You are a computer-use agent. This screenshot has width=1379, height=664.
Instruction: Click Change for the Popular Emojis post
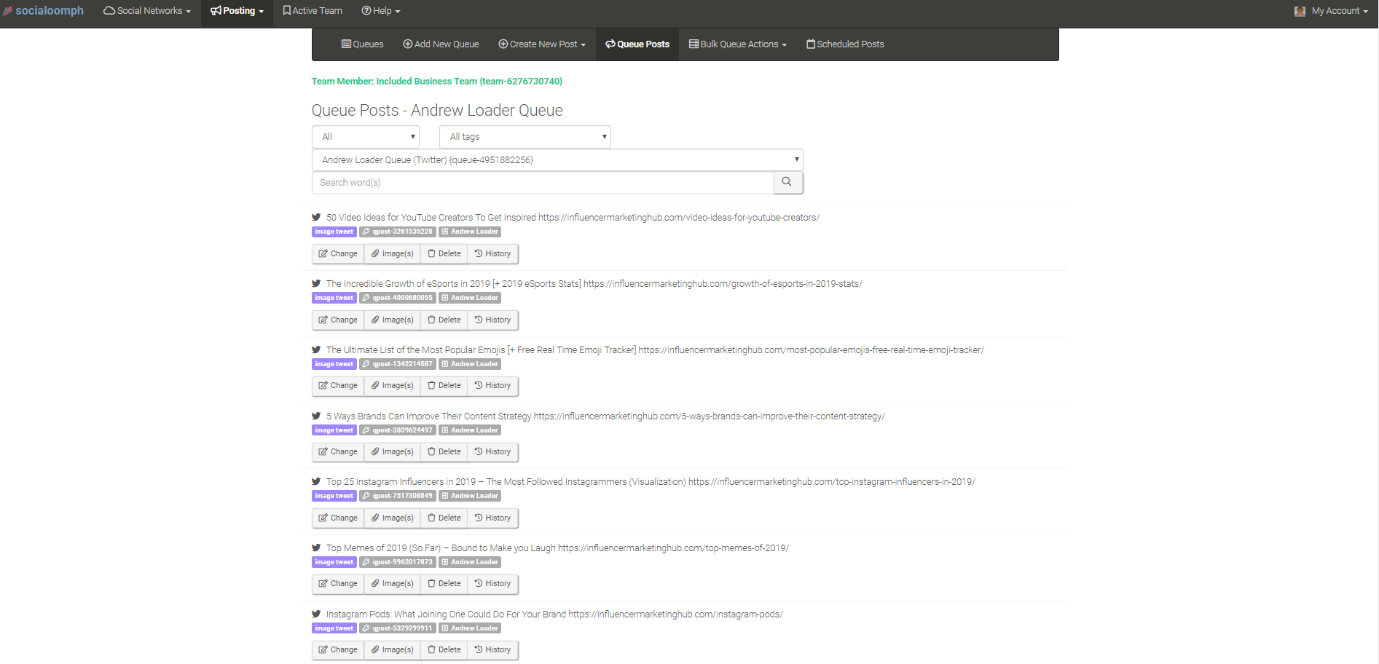(338, 385)
